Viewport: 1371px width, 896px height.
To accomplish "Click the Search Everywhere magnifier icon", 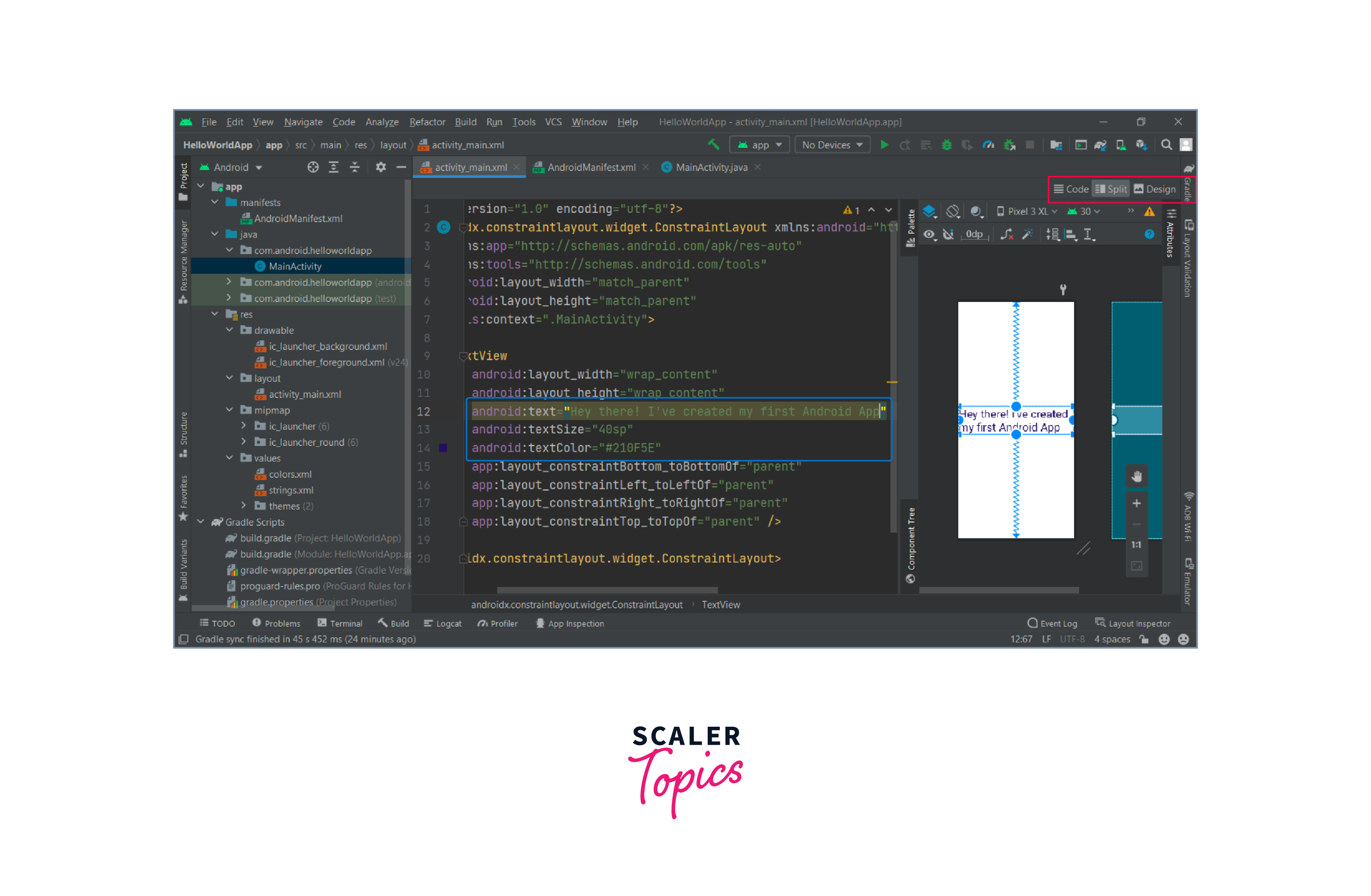I will [1167, 145].
